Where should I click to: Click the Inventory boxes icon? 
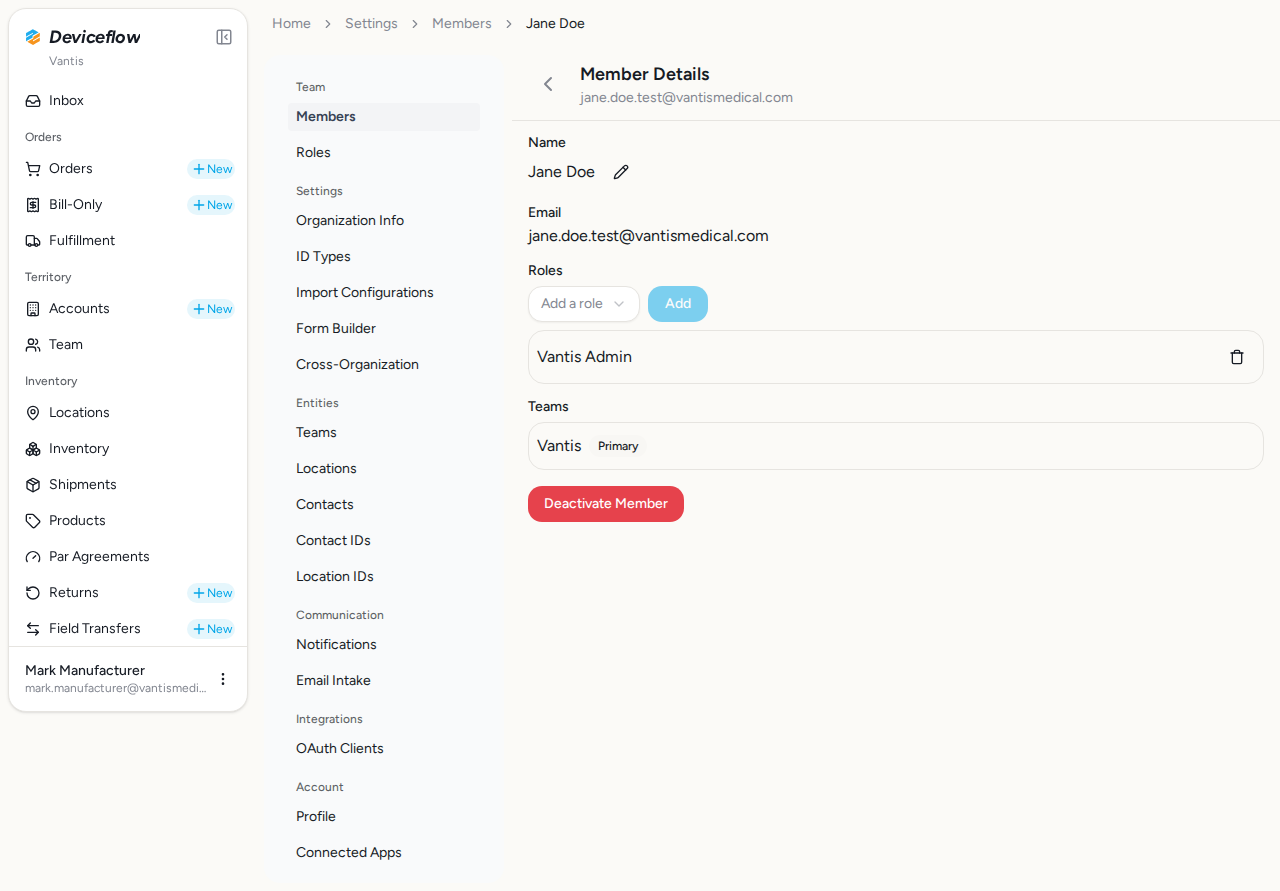tap(33, 449)
